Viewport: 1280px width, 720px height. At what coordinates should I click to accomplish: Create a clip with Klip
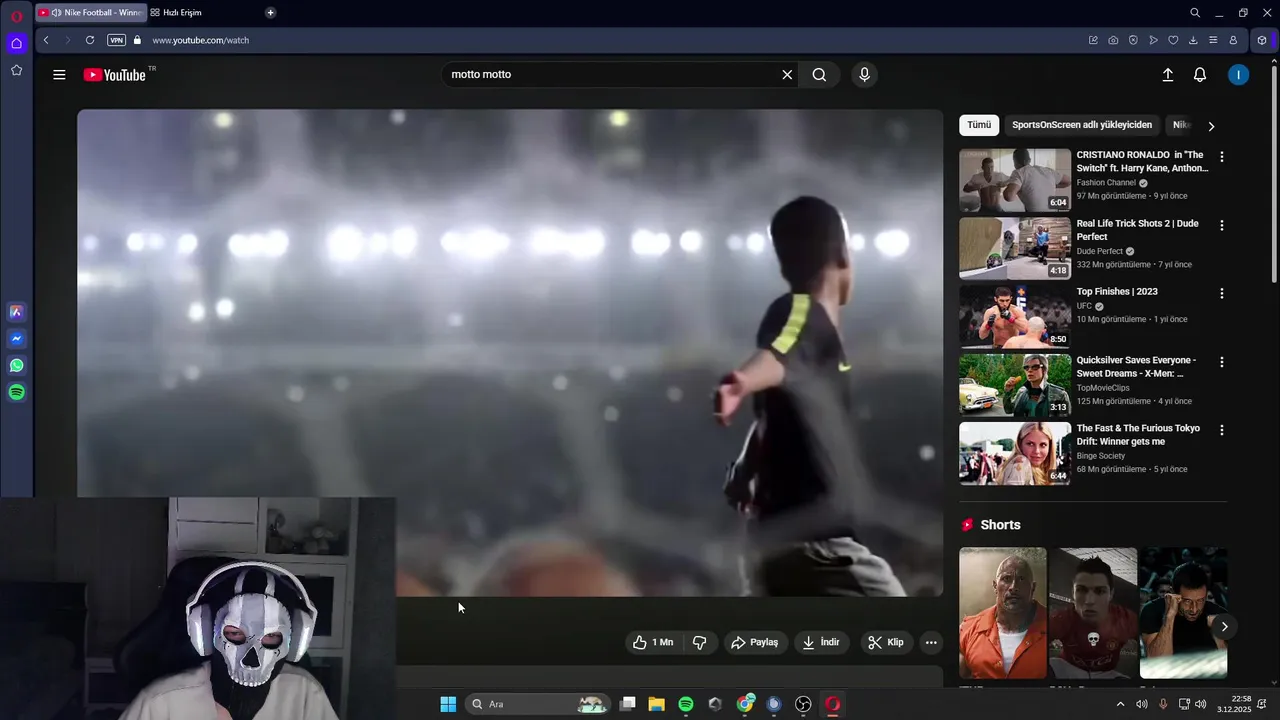885,642
